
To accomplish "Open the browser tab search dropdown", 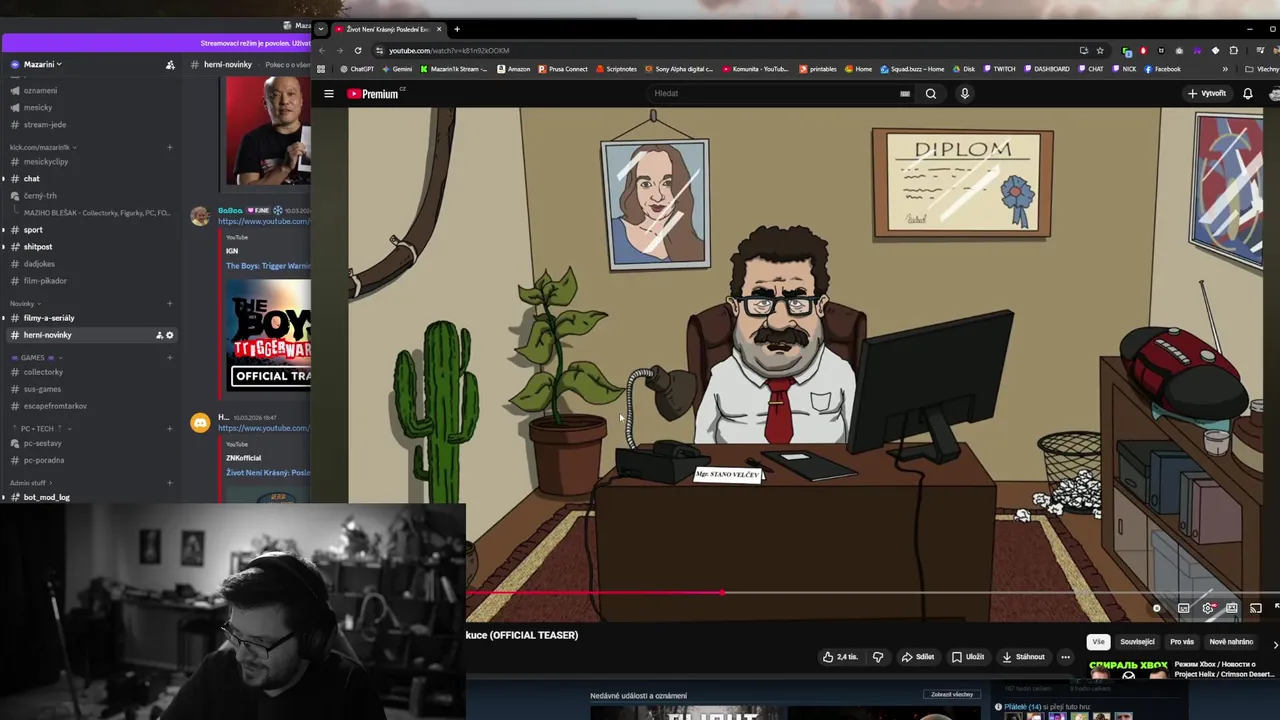I will click(321, 29).
